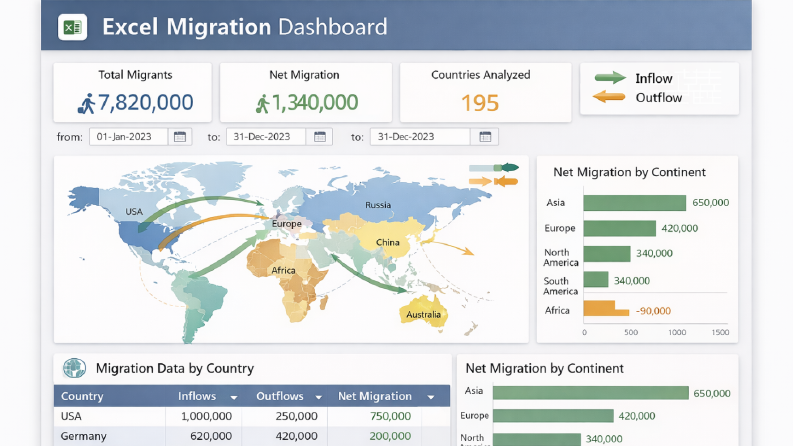Screen dimensions: 793x446
Task: Click the Africa label on the map
Action: pos(283,270)
